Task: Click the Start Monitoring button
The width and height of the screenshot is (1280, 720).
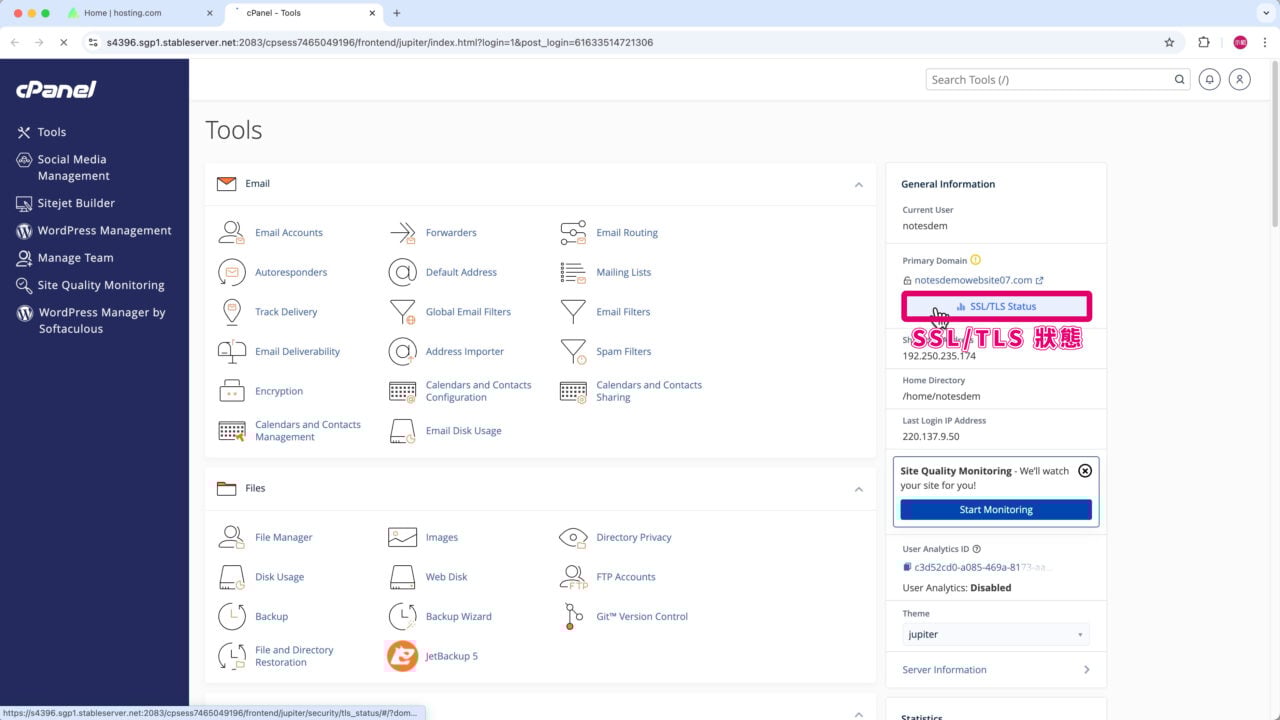Action: click(995, 509)
